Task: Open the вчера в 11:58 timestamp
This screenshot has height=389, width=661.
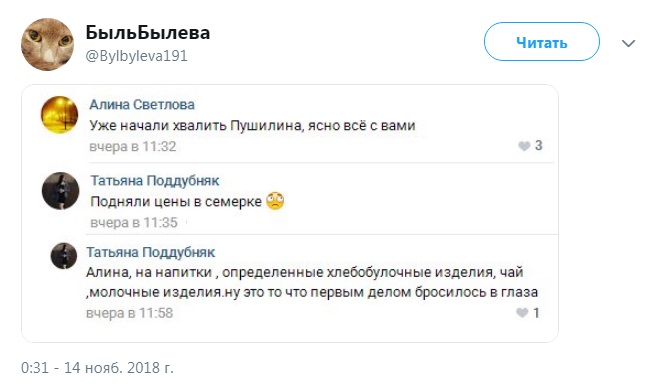Action: pyautogui.click(x=129, y=313)
